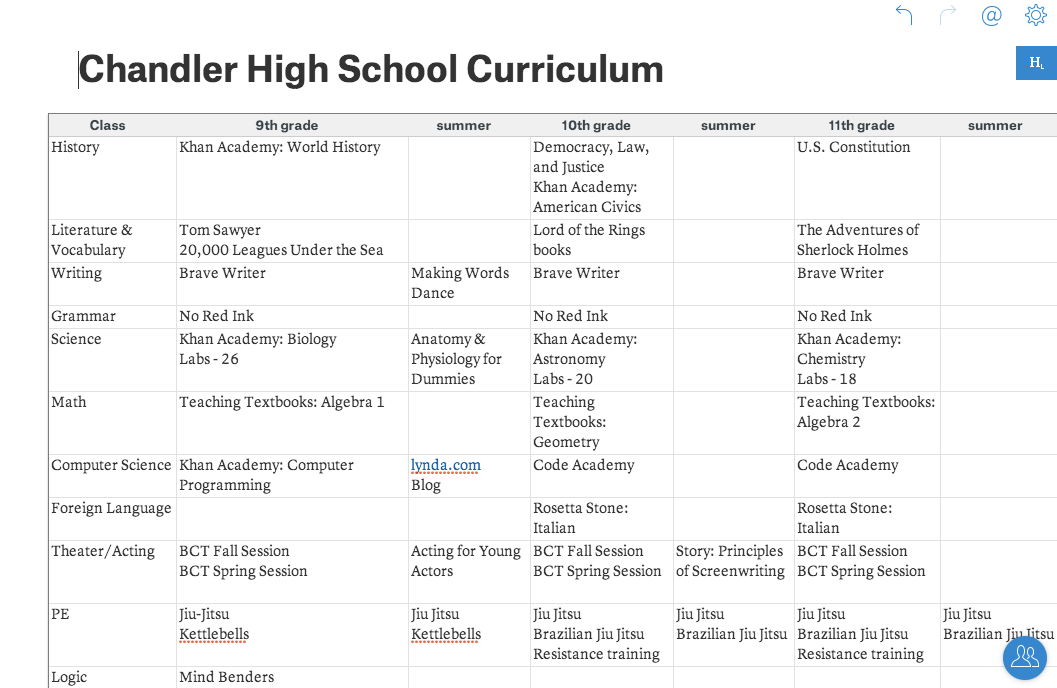The width and height of the screenshot is (1057, 688).
Task: Select the 11th grade column header
Action: point(861,125)
